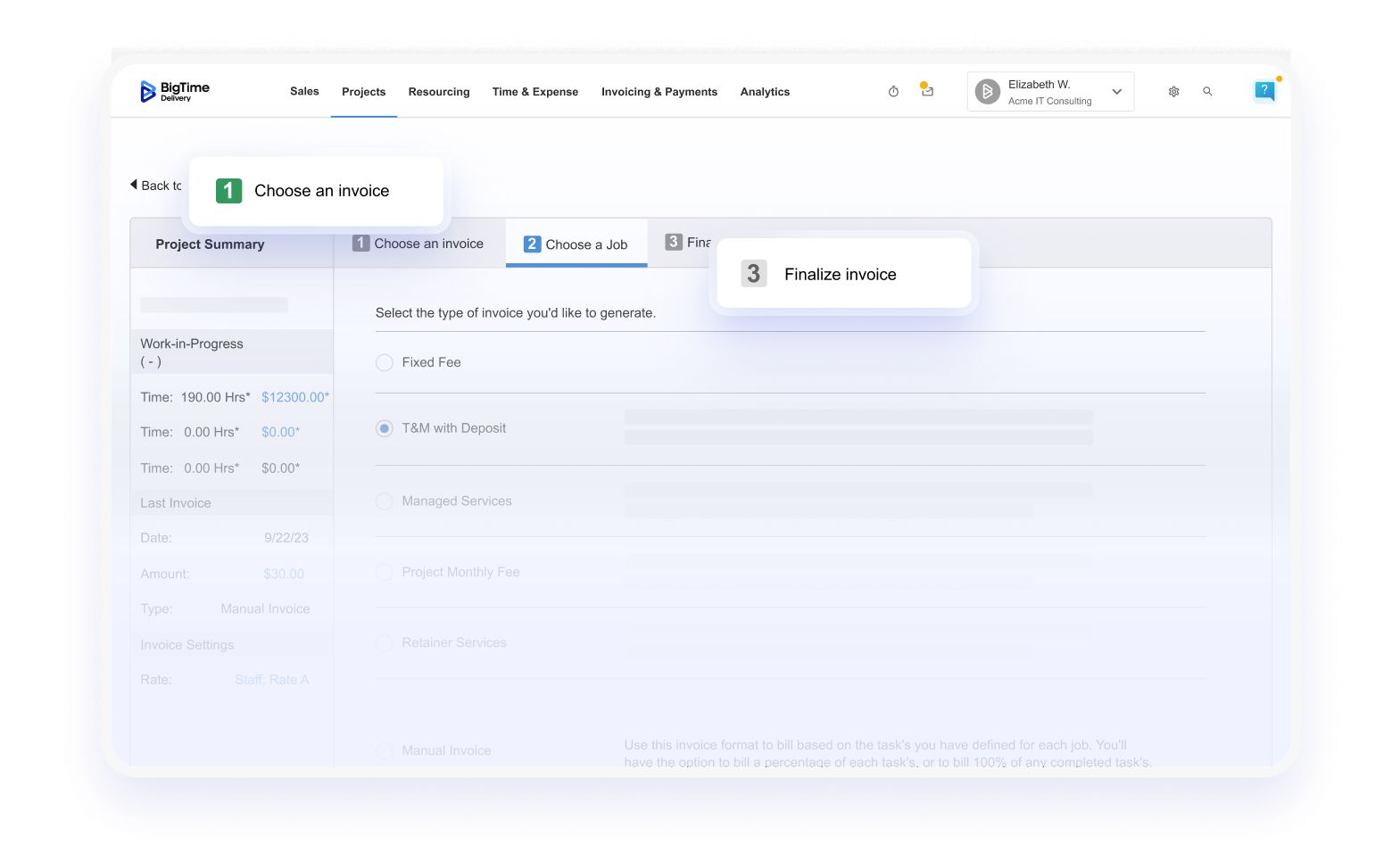The image size is (1400, 861).
Task: Open the Staff, Rate A link
Action: pos(271,680)
